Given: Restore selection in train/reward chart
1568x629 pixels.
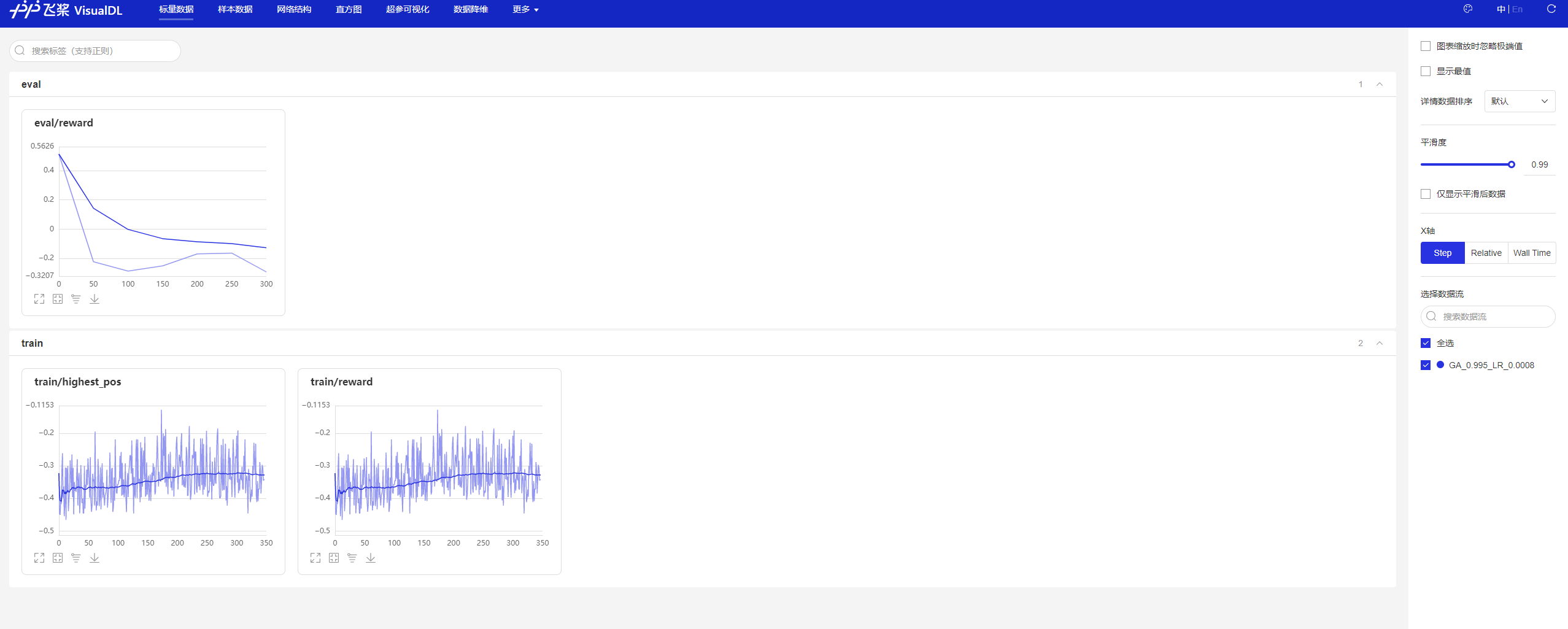Looking at the screenshot, I should [334, 558].
